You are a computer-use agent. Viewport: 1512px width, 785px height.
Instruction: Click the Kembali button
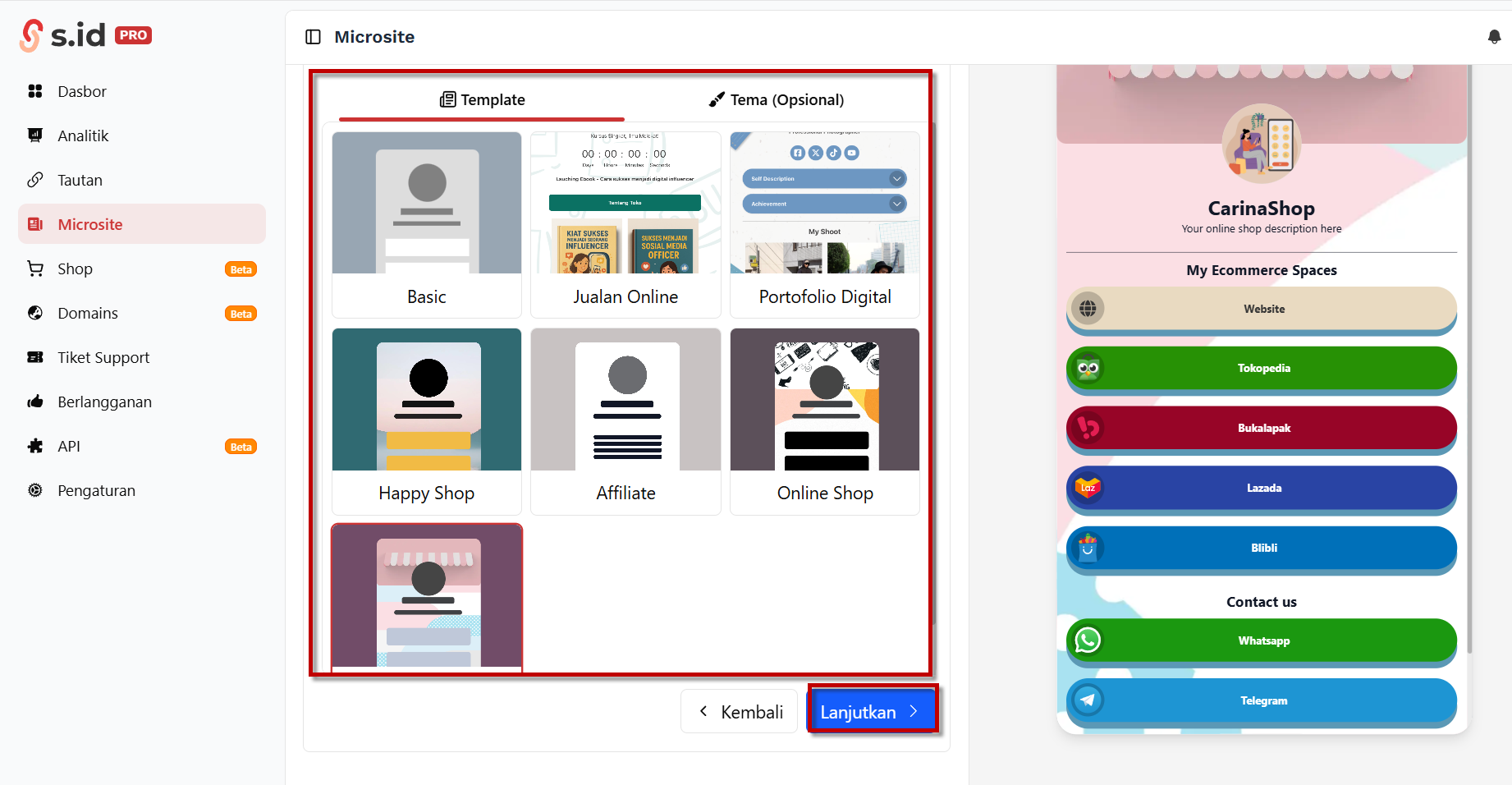tap(740, 711)
